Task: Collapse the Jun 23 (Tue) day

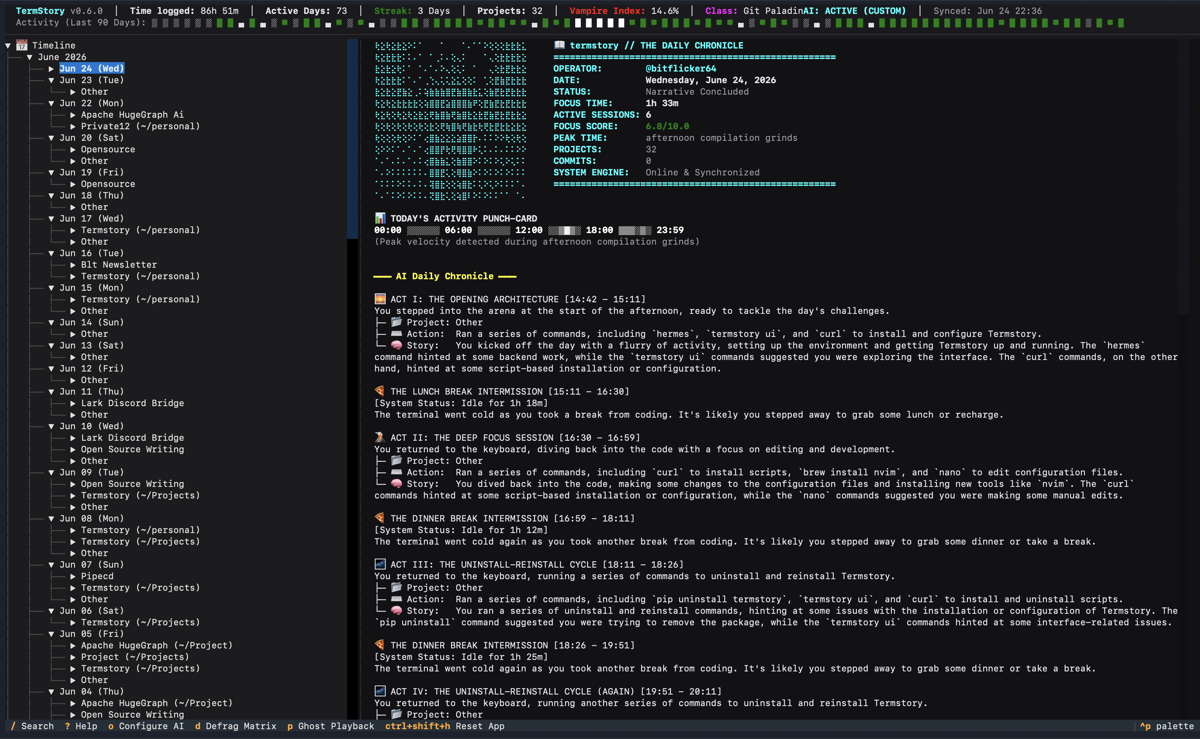Action: 52,80
